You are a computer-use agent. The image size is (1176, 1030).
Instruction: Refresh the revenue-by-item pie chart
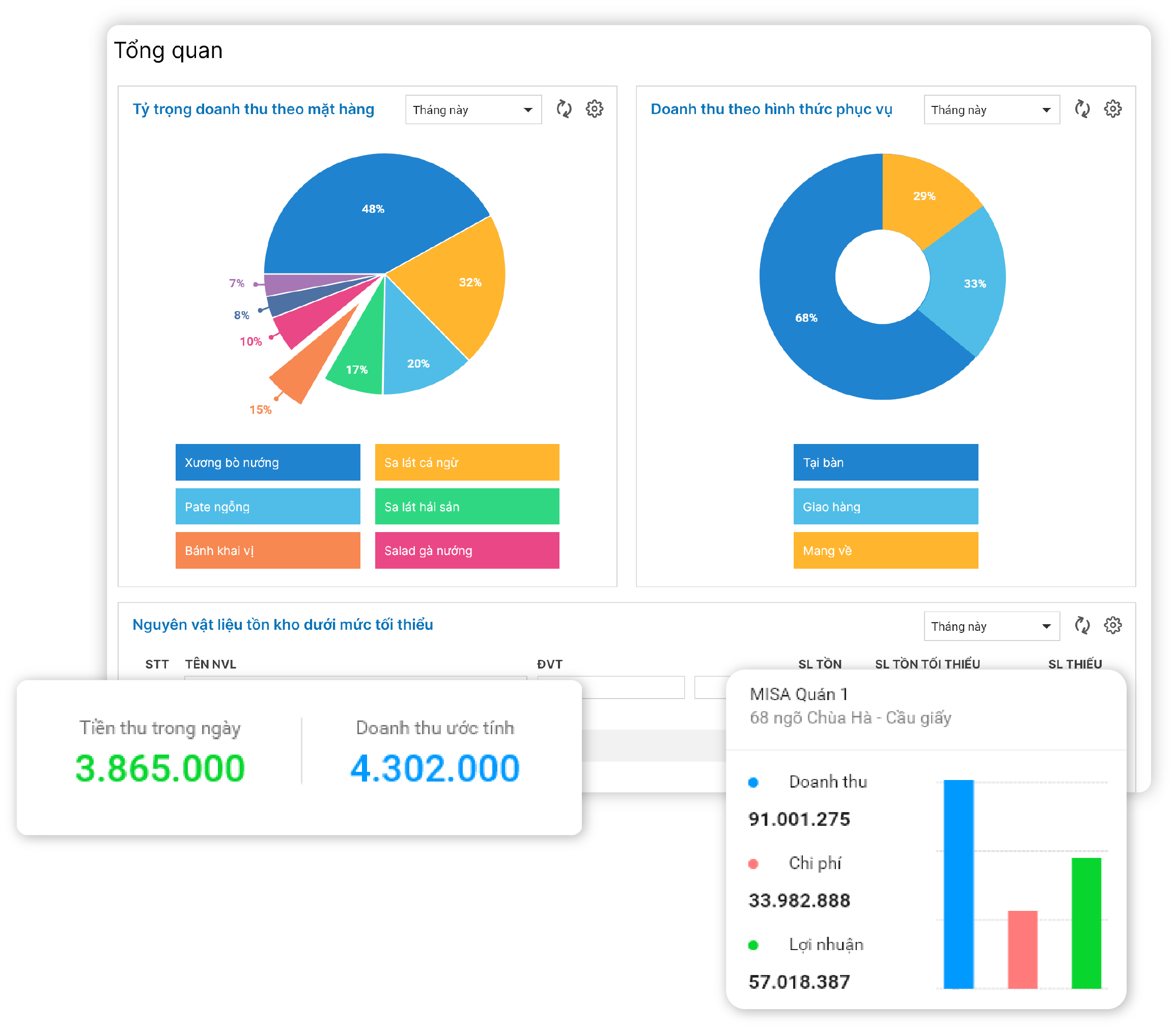(564, 108)
